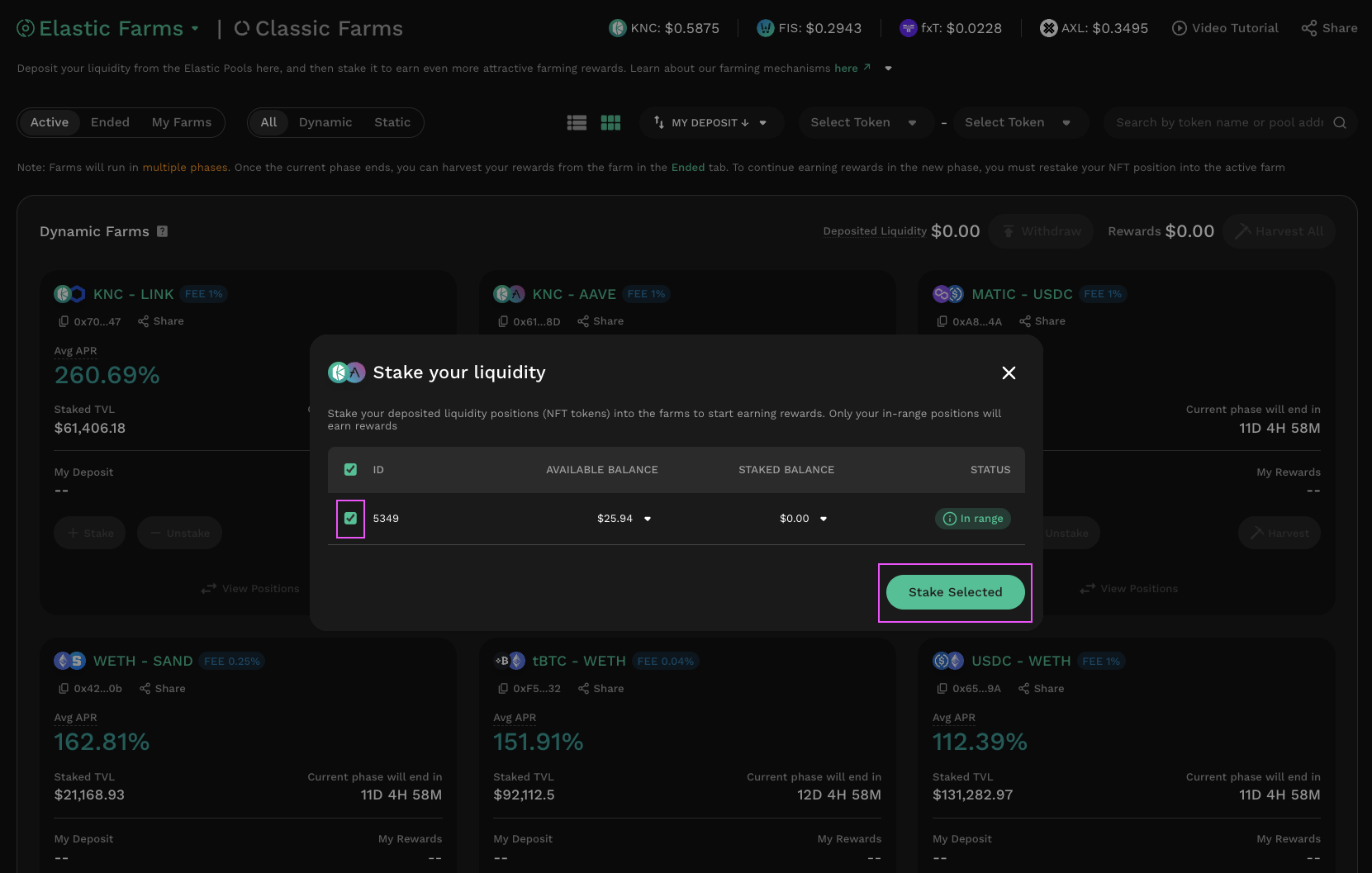
Task: Share the WETH - SAND farm
Action: [x=163, y=688]
